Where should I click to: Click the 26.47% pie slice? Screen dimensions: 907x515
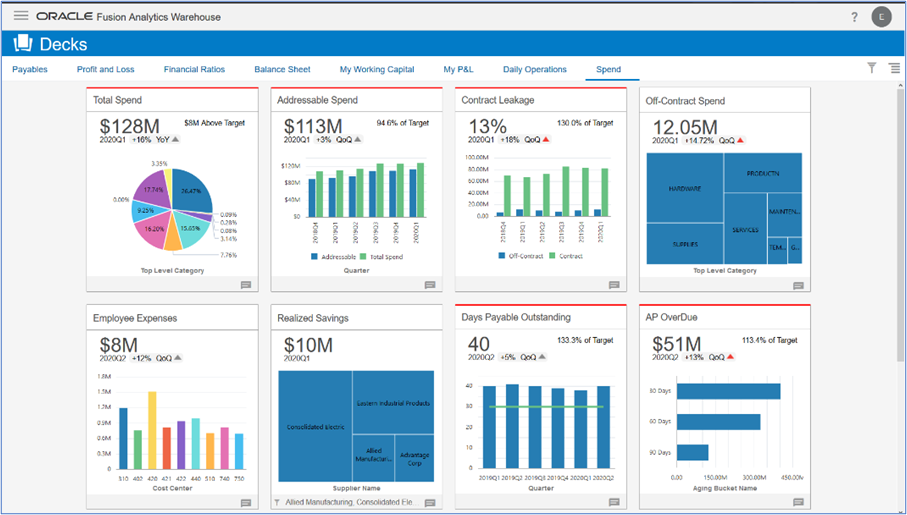pos(191,190)
